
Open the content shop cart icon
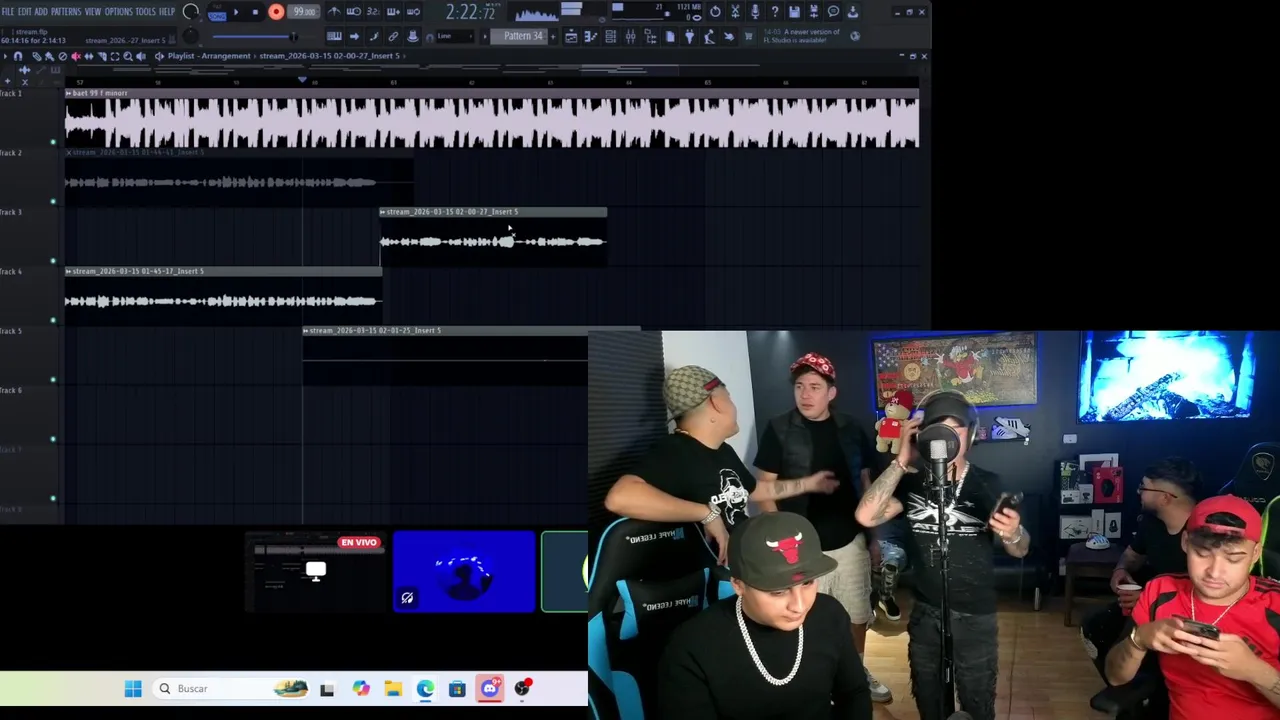coord(748,36)
